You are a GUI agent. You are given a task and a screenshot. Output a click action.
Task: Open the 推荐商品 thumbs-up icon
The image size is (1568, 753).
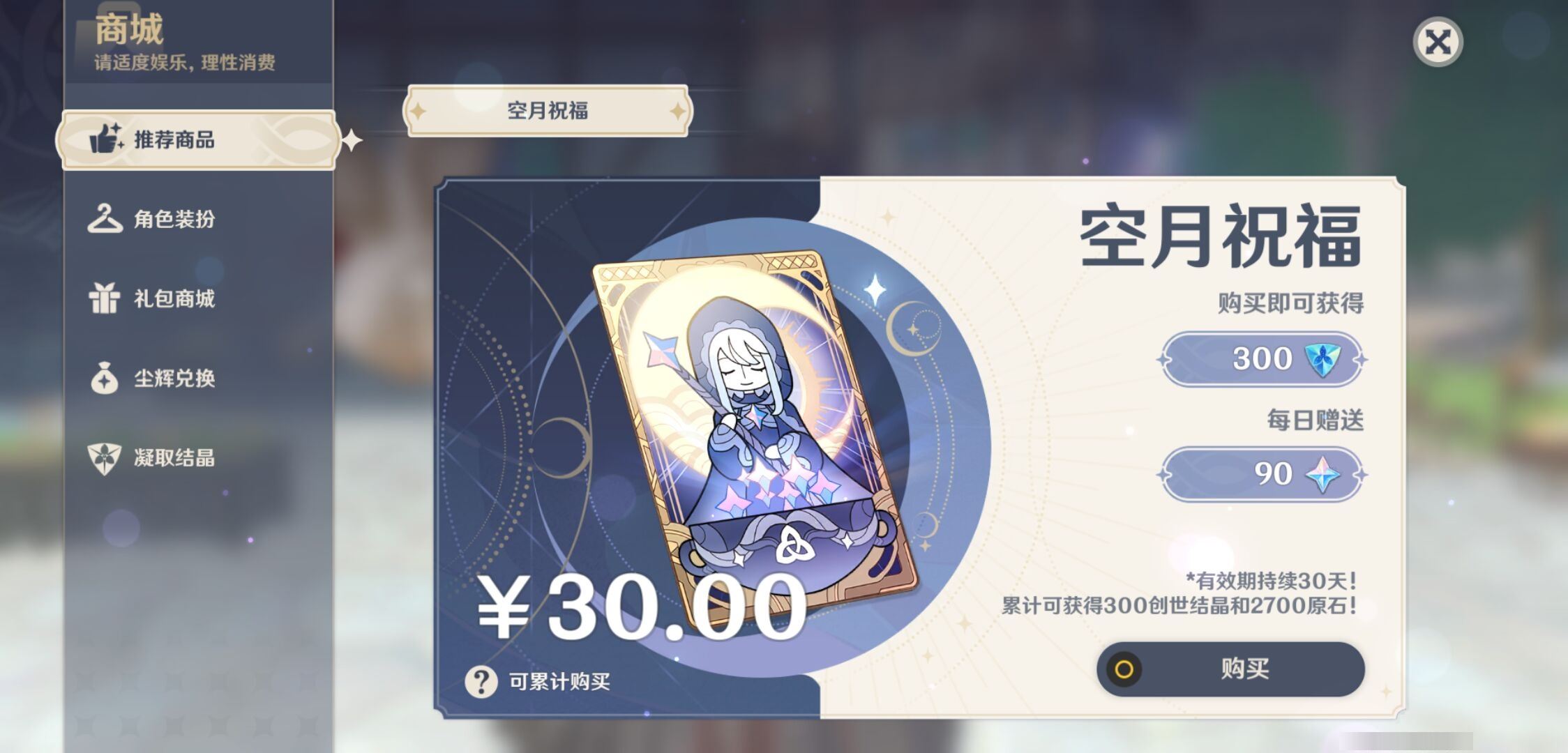coord(107,138)
